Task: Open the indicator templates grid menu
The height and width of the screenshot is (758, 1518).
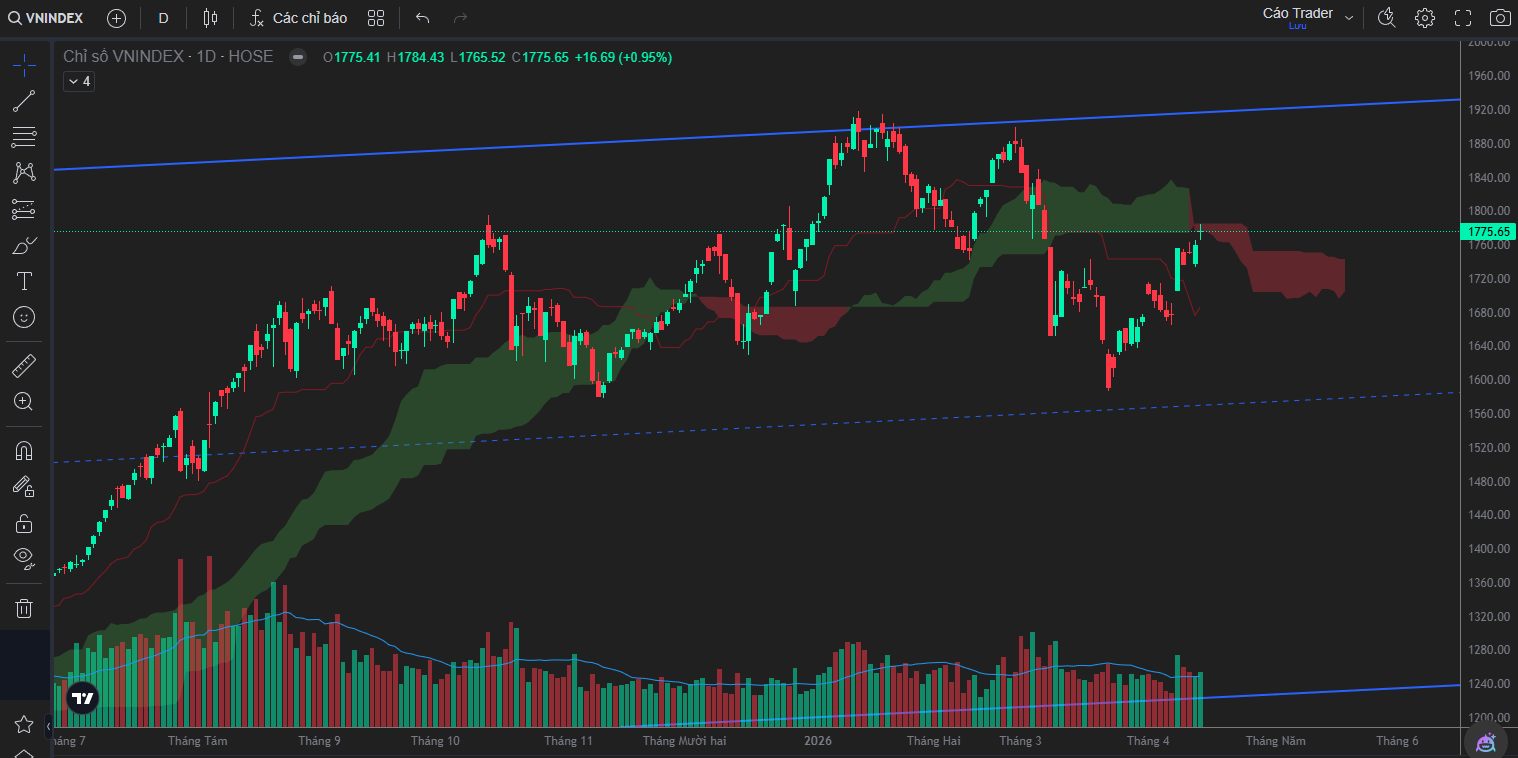Action: tap(376, 18)
